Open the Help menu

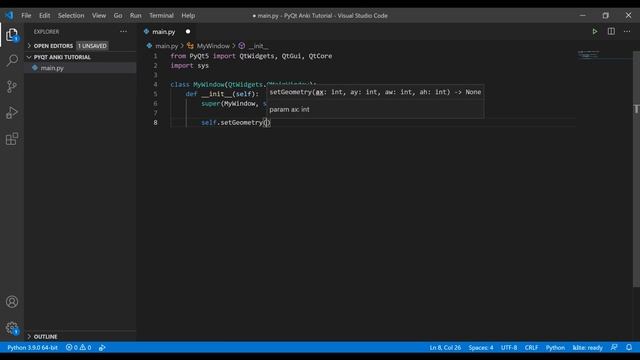point(188,16)
